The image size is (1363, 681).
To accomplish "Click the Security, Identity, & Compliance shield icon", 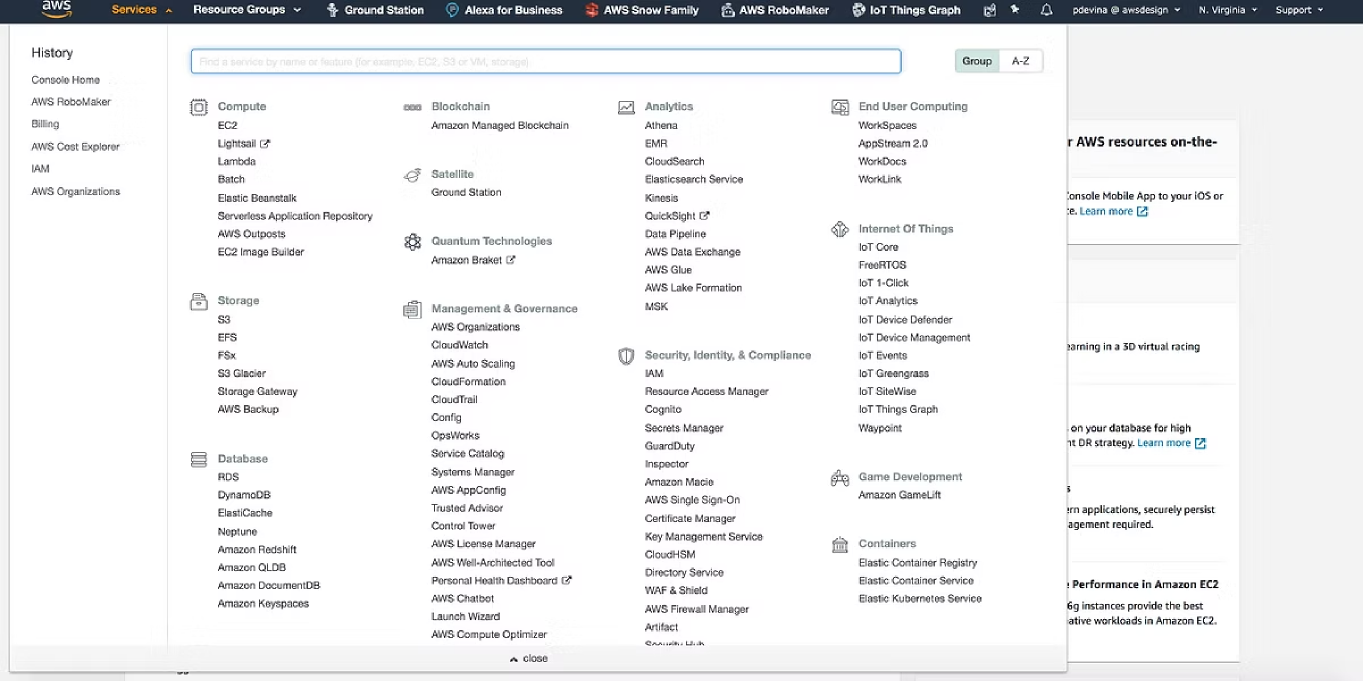I will 626,355.
